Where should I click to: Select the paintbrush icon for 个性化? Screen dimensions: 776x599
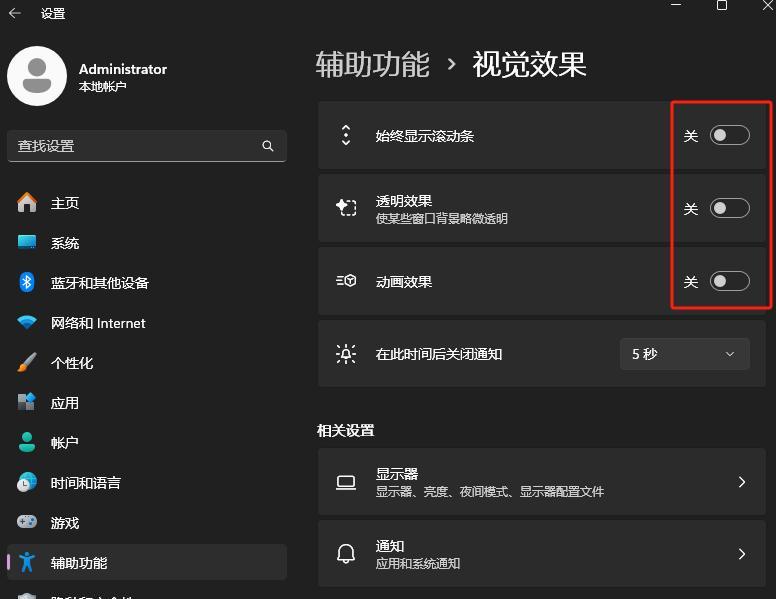27,363
